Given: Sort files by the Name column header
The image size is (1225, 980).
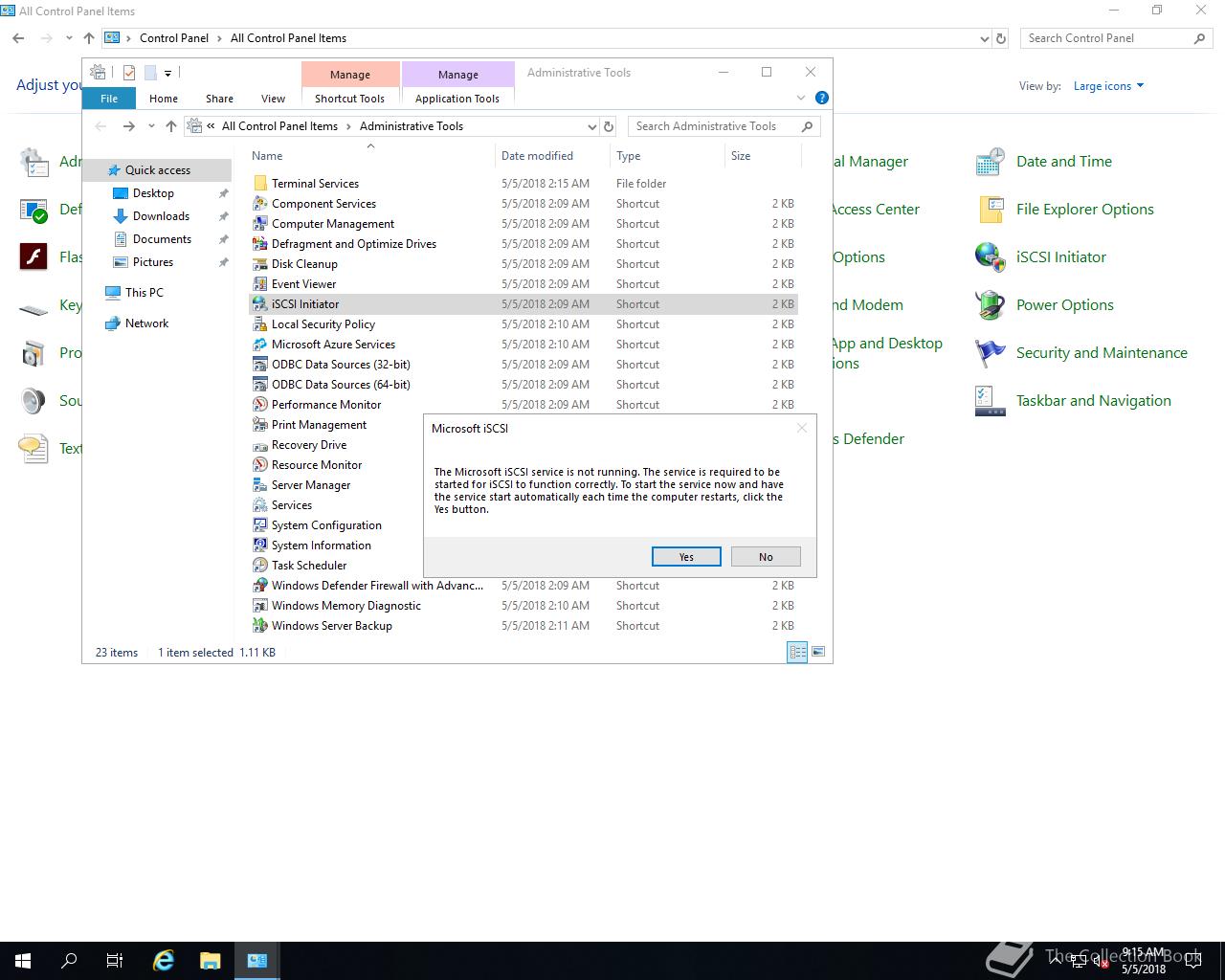Looking at the screenshot, I should [370, 156].
